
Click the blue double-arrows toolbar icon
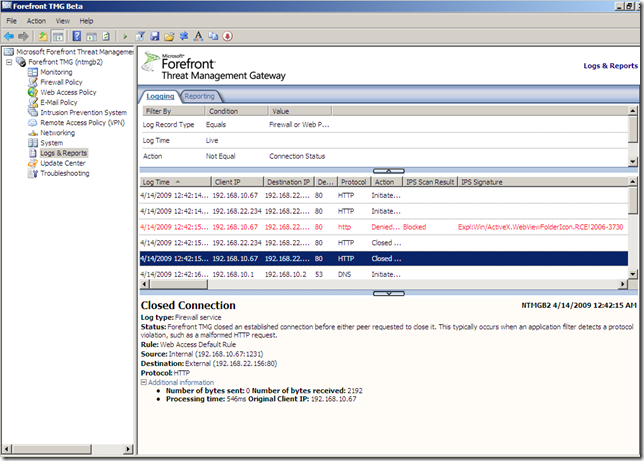click(184, 36)
